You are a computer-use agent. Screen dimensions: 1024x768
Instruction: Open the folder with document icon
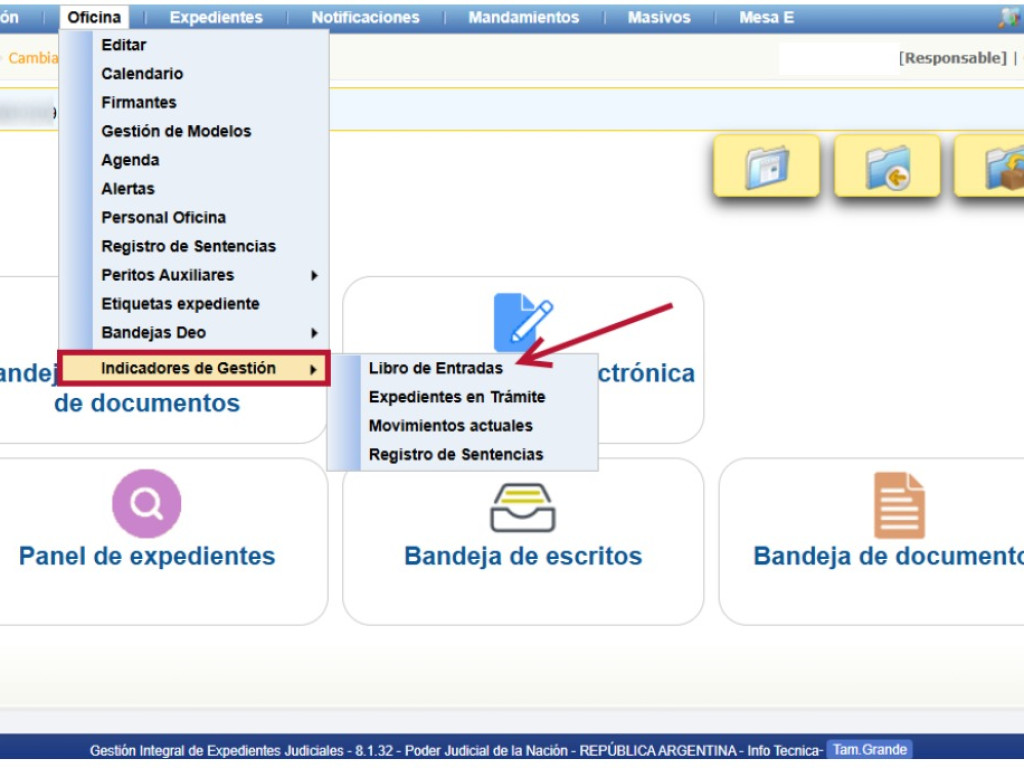[x=766, y=167]
